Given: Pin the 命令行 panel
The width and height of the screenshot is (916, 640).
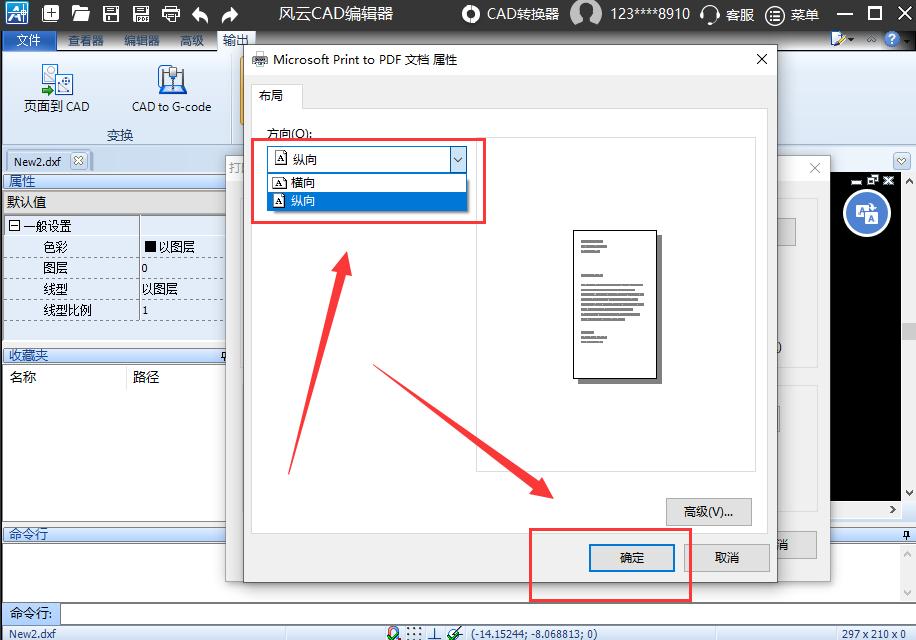Looking at the screenshot, I should tap(906, 534).
